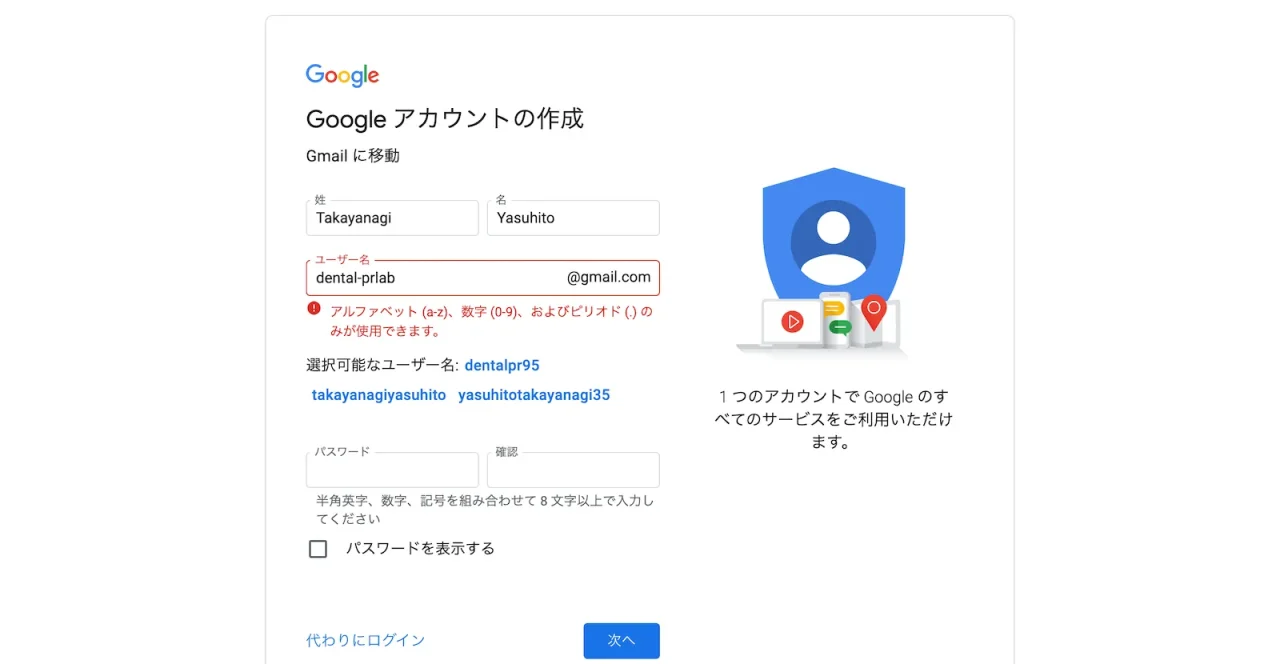This screenshot has height=664, width=1280.
Task: Click the パスワード input field
Action: pyautogui.click(x=391, y=469)
